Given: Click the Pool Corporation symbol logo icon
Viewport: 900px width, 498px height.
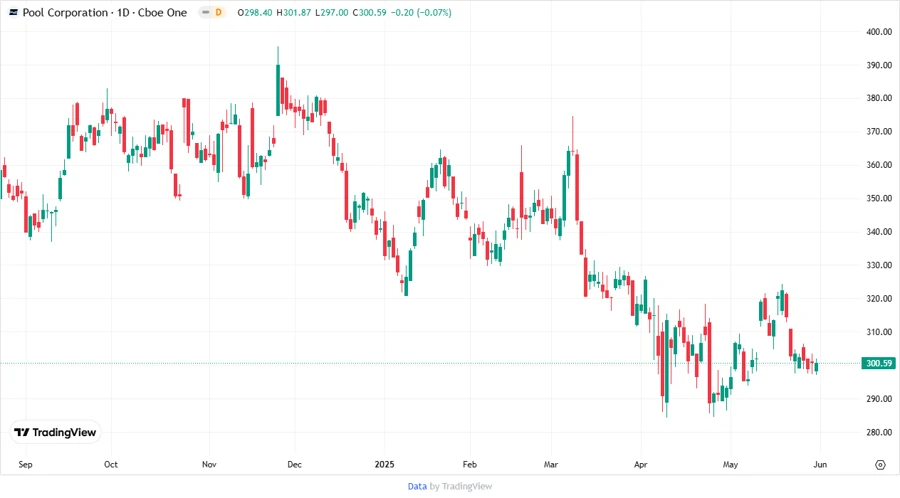Looking at the screenshot, I should pos(13,13).
